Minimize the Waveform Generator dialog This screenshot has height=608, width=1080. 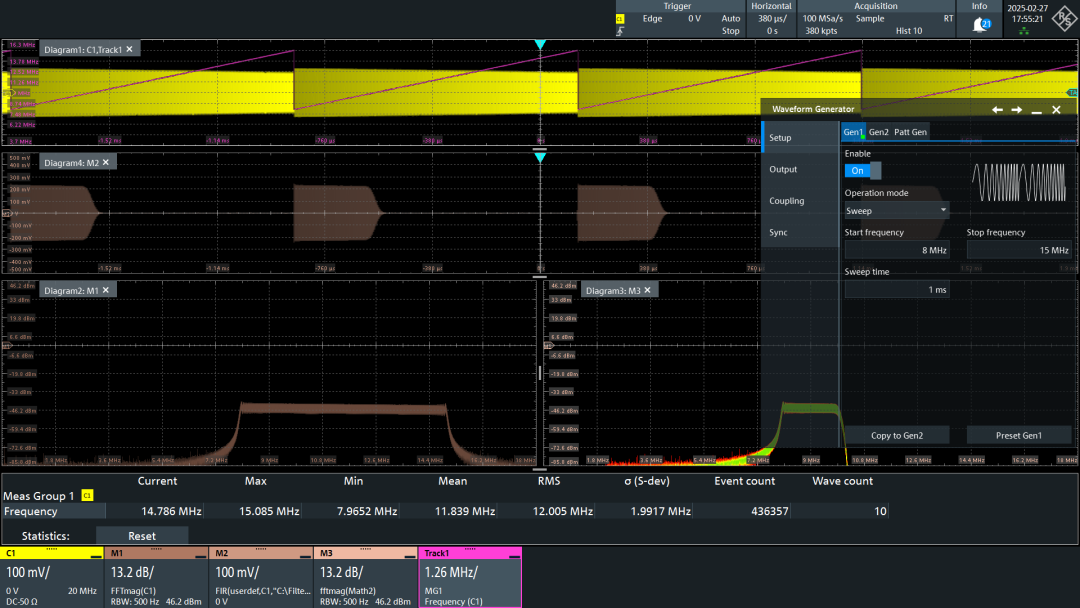point(1037,110)
